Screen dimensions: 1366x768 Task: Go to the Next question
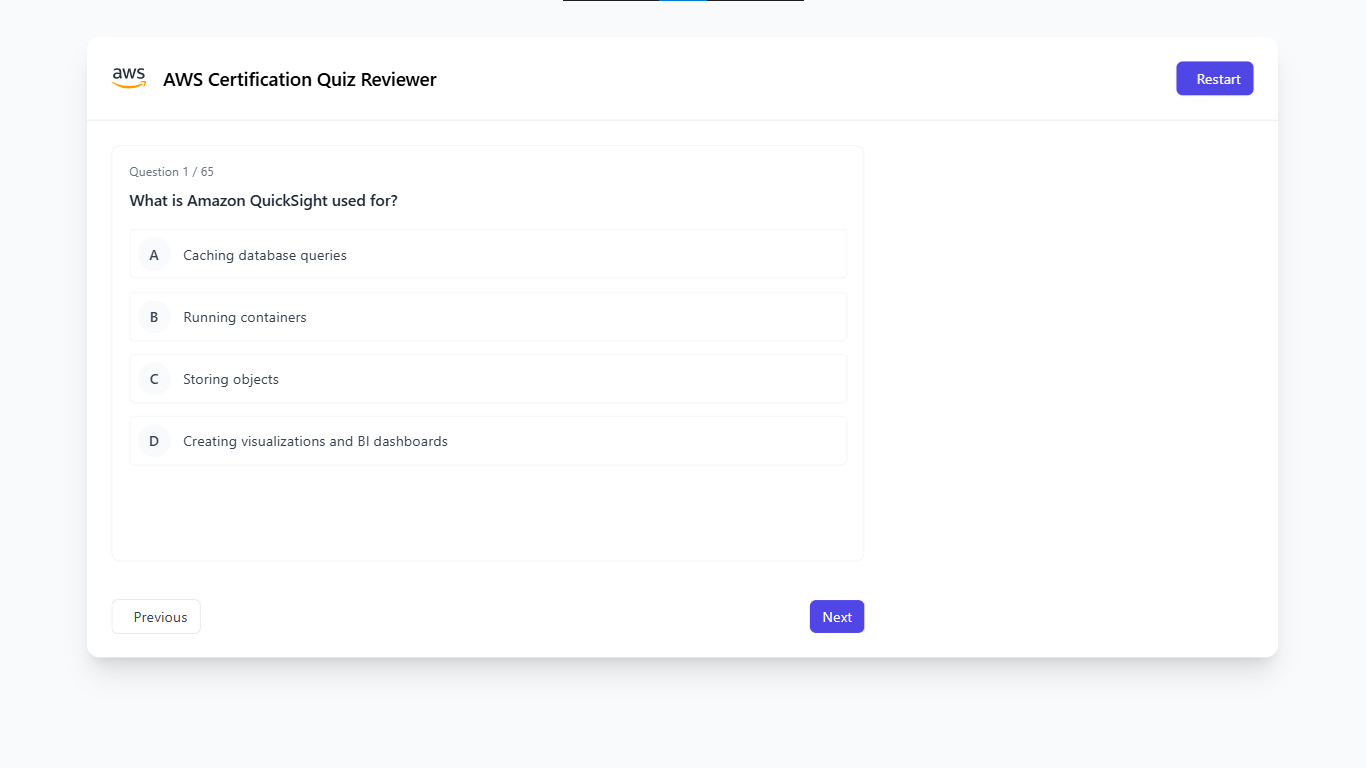[836, 617]
